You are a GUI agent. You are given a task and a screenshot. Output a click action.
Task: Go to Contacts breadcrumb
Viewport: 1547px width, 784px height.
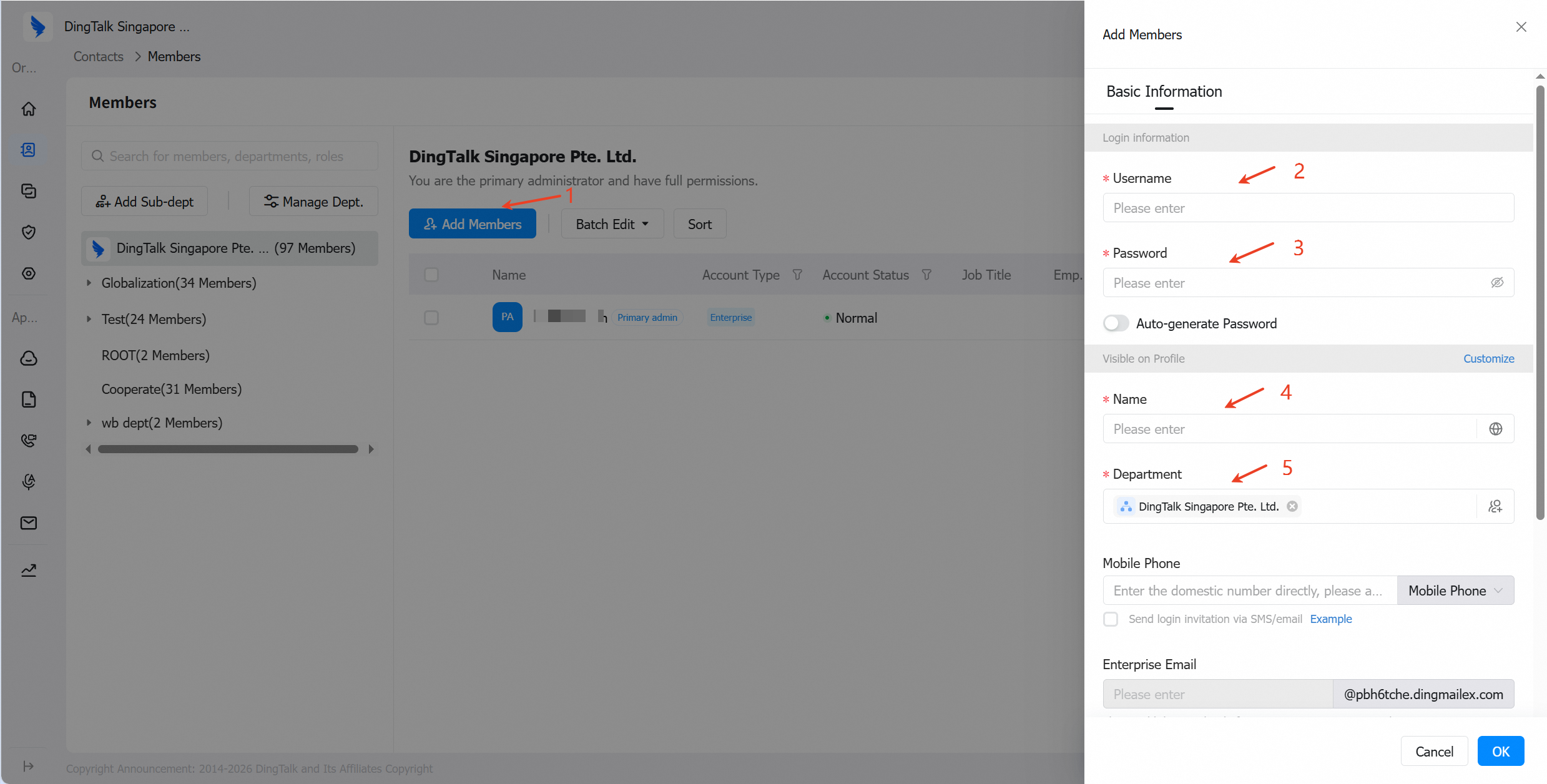tap(99, 57)
